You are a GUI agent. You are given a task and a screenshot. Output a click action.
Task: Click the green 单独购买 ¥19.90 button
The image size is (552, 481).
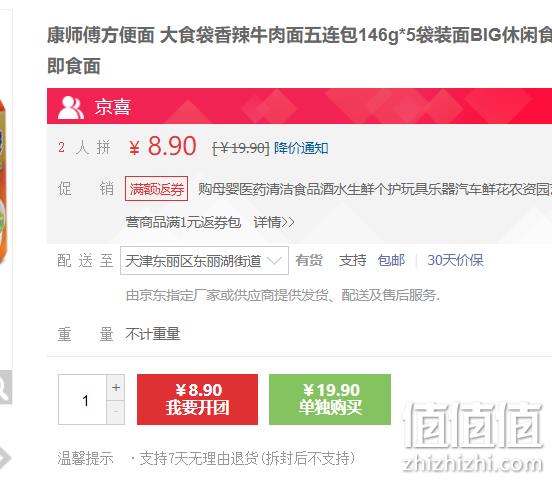point(330,399)
